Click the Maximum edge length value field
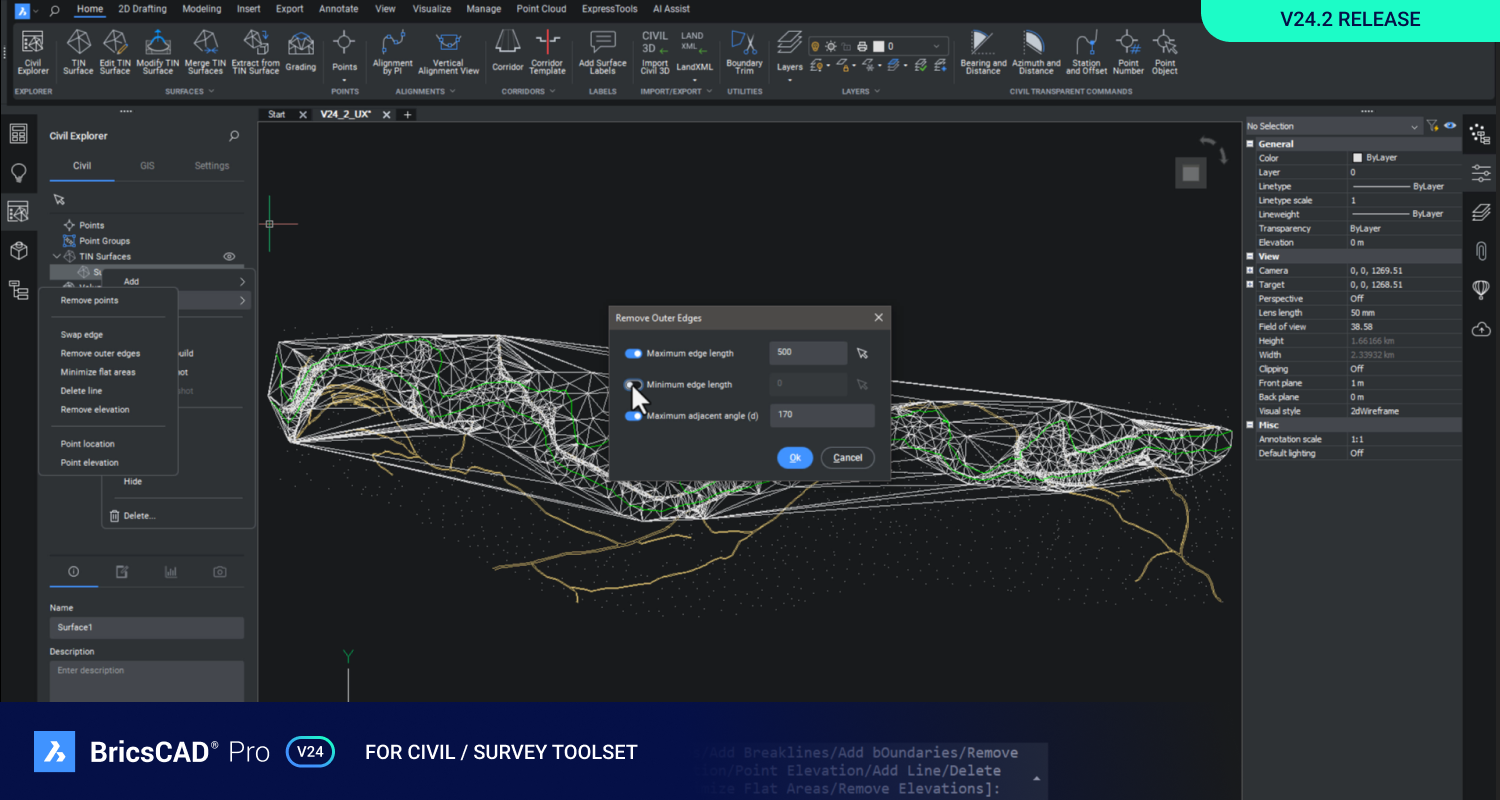 click(808, 353)
